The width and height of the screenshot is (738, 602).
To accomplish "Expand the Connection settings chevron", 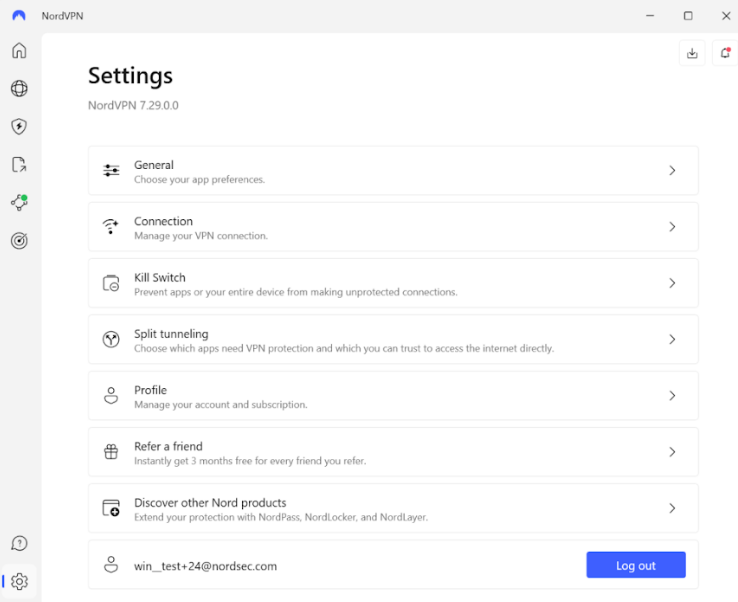I will pyautogui.click(x=672, y=227).
